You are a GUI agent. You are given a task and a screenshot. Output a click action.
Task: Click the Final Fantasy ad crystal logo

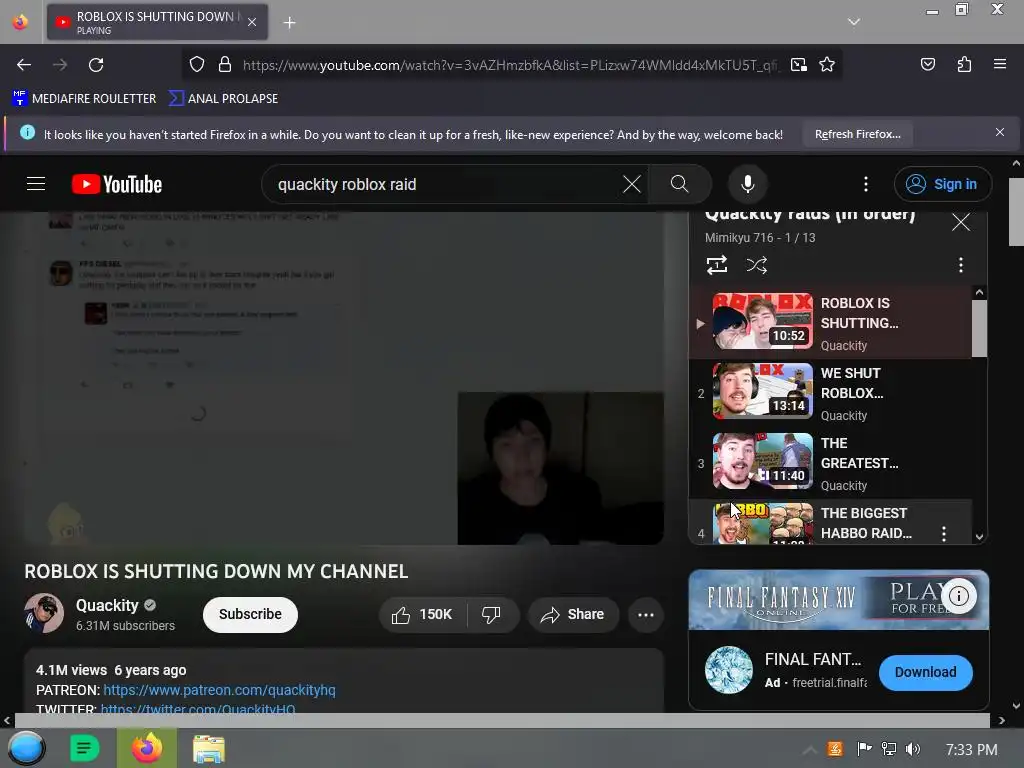pyautogui.click(x=729, y=670)
